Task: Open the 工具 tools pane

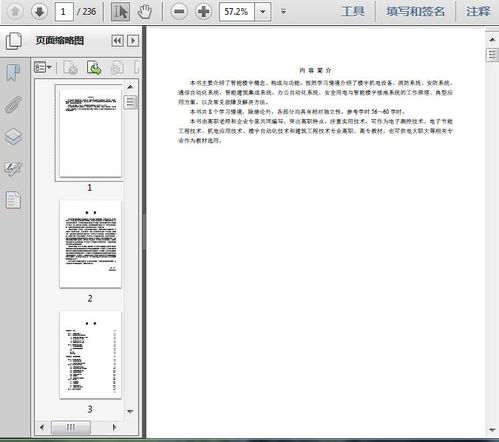Action: (x=353, y=12)
